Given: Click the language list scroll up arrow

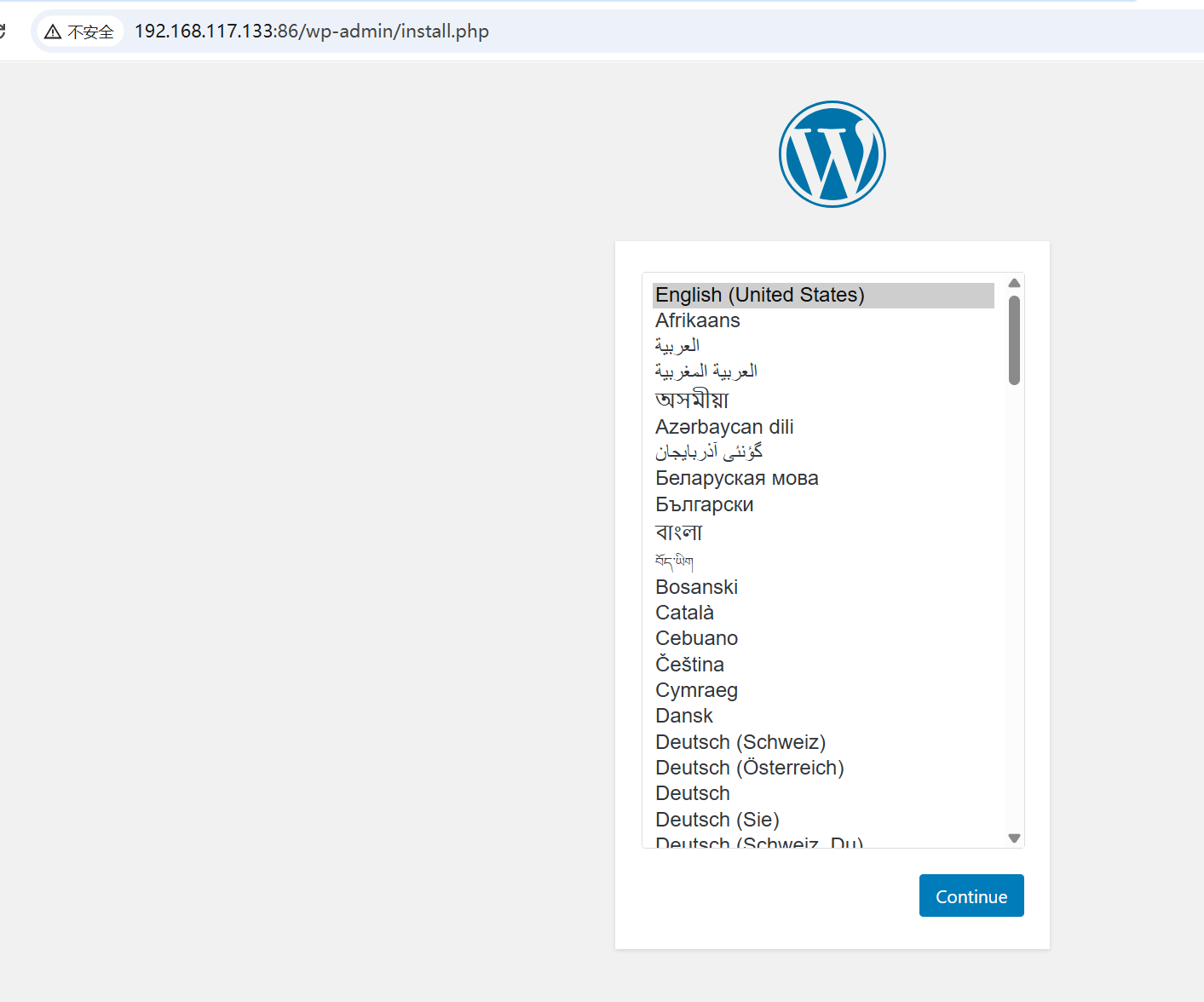Looking at the screenshot, I should click(1014, 283).
